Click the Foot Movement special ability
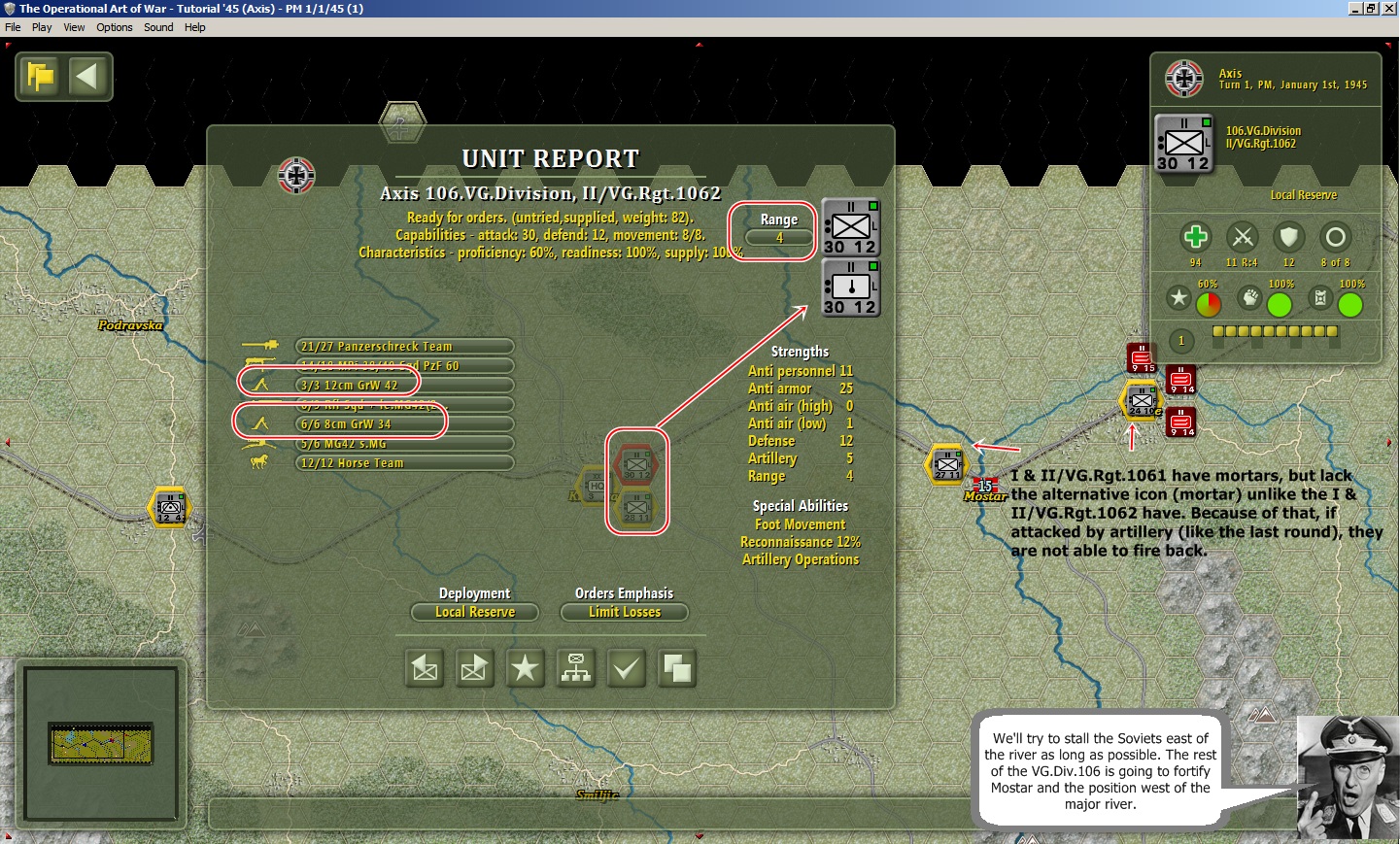This screenshot has width=1400, height=844. [x=801, y=524]
